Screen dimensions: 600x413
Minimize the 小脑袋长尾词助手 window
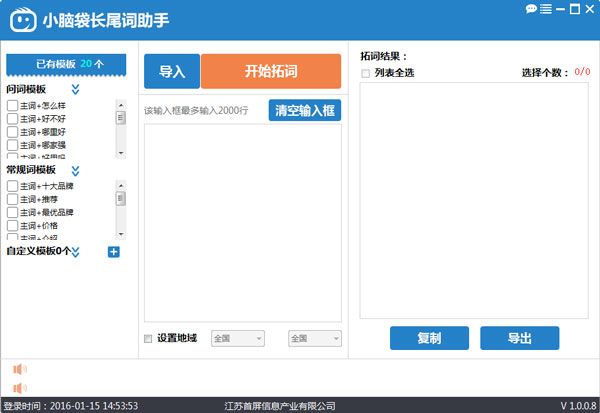point(560,9)
